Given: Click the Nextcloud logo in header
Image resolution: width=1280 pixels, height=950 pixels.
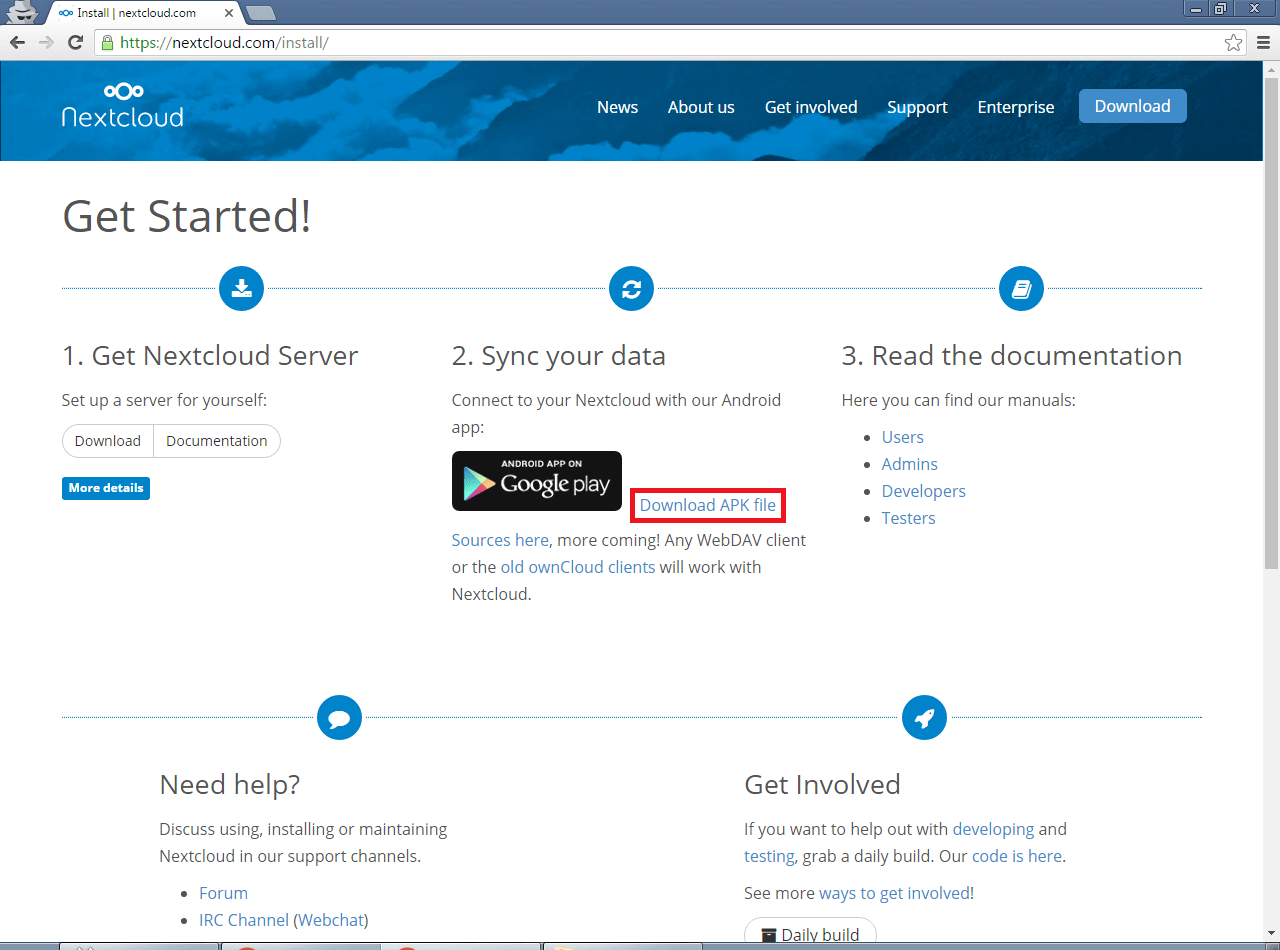Looking at the screenshot, I should 122,105.
